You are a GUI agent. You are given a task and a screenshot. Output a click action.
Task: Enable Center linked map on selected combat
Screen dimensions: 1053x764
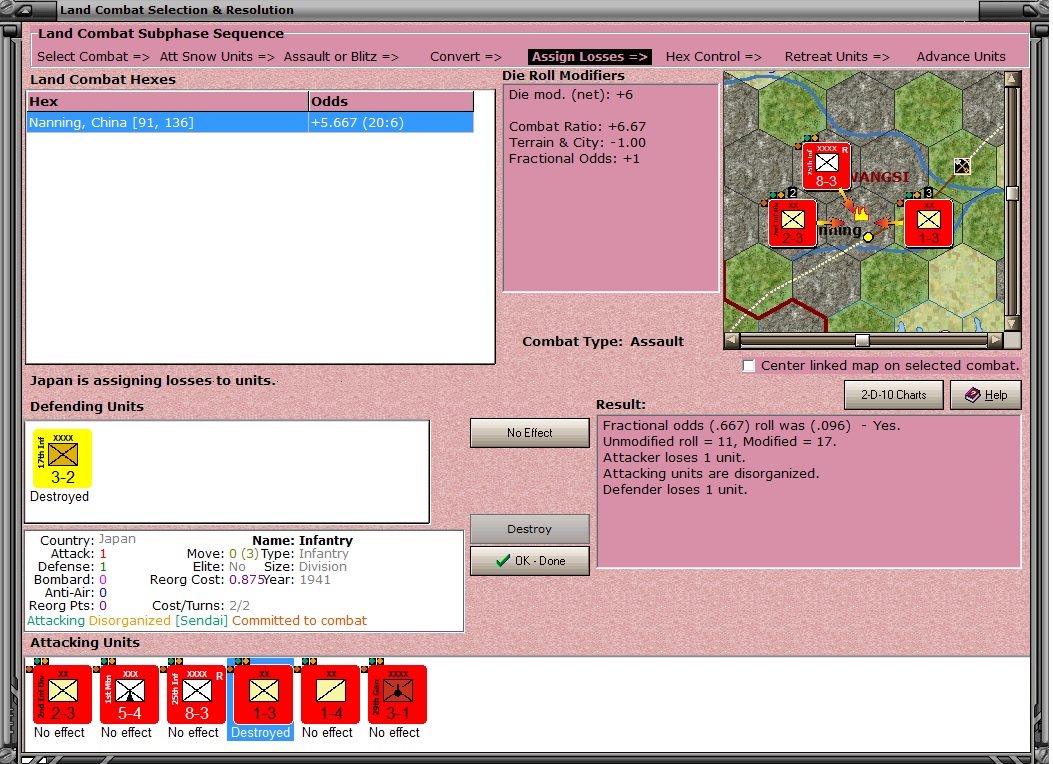point(749,366)
